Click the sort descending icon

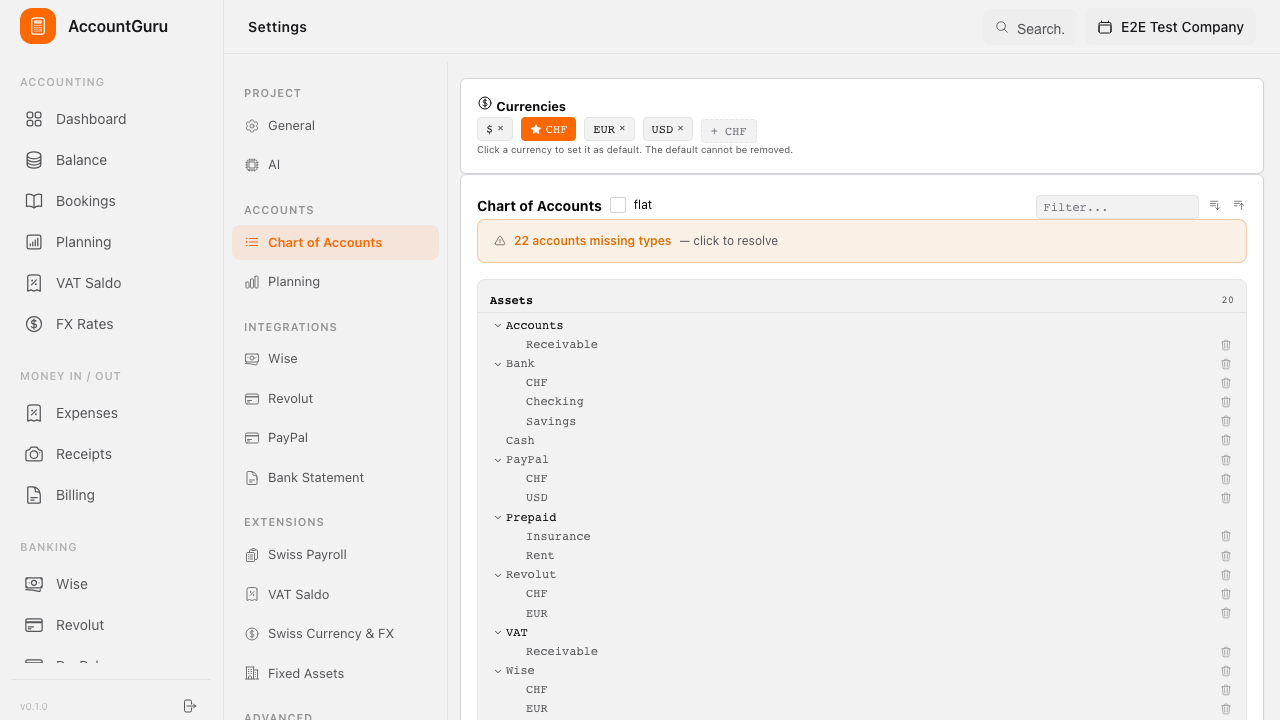coord(1215,205)
